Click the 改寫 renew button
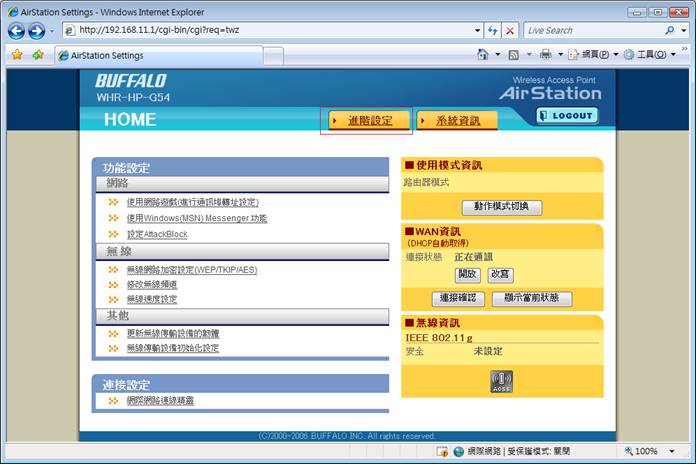Image resolution: width=696 pixels, height=464 pixels. click(500, 275)
